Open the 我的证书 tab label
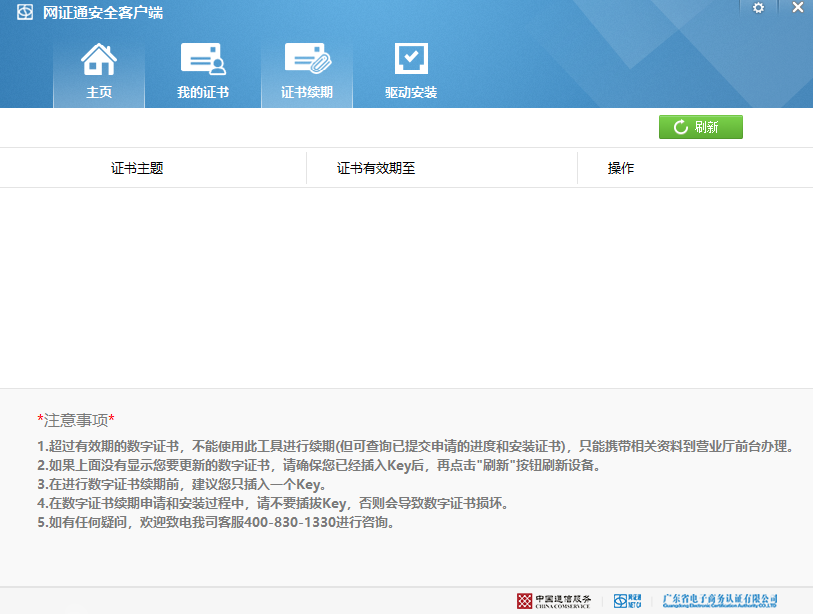 pos(202,92)
